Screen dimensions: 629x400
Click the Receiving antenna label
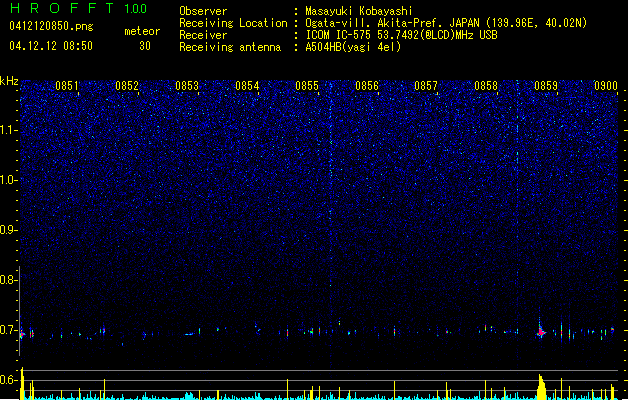tap(230, 47)
